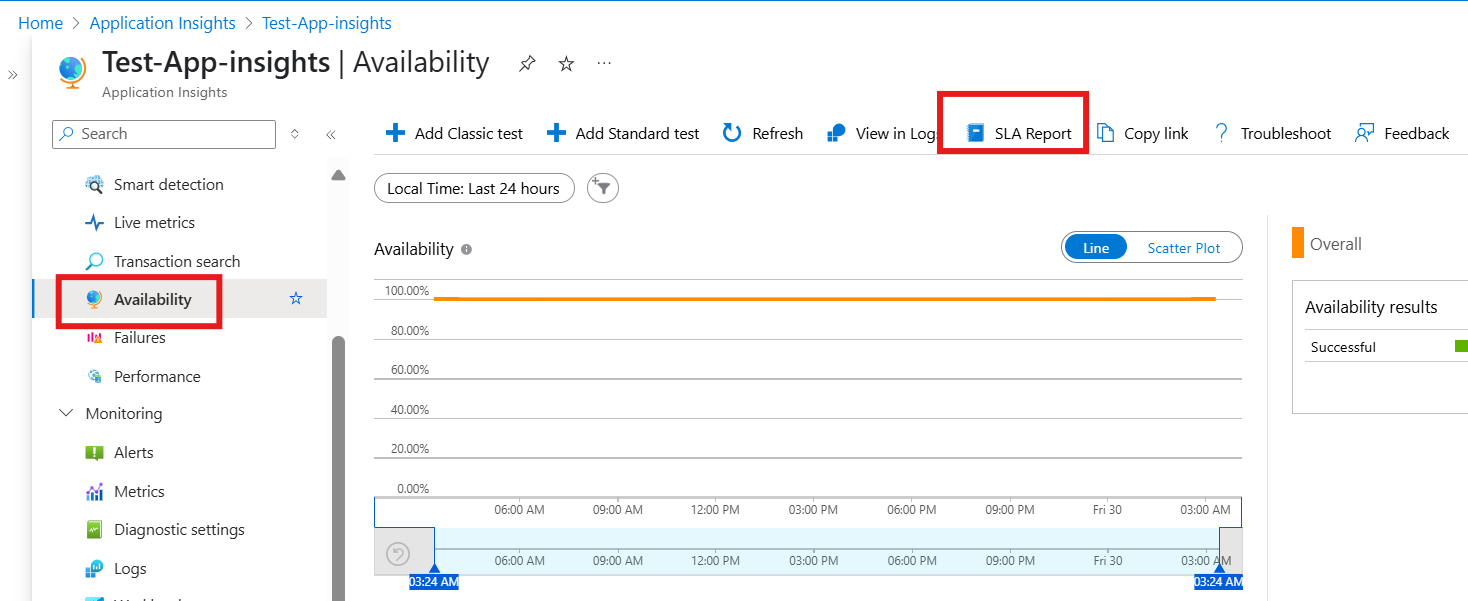Go to Home breadcrumb

[40, 23]
